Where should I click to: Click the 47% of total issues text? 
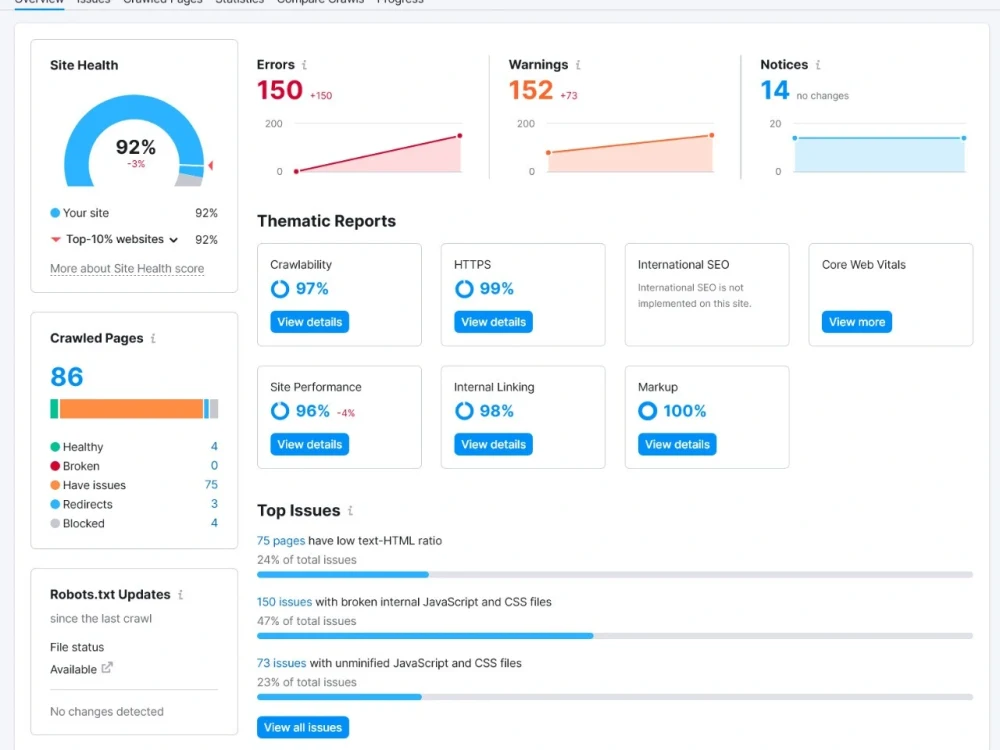coord(306,621)
